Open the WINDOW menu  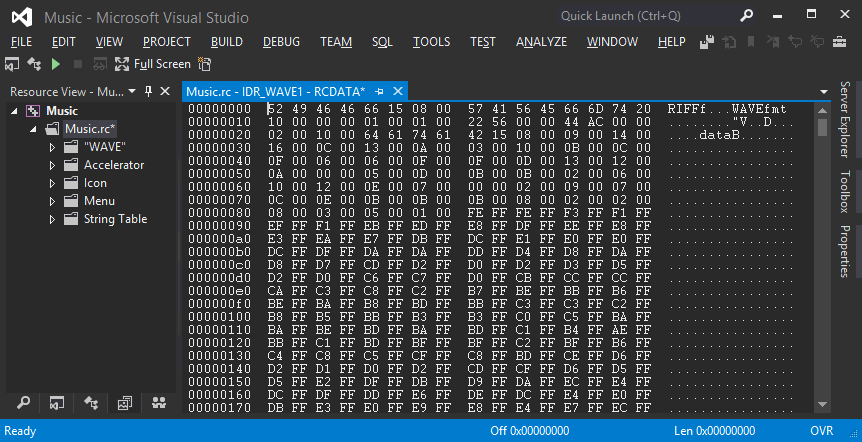click(612, 42)
